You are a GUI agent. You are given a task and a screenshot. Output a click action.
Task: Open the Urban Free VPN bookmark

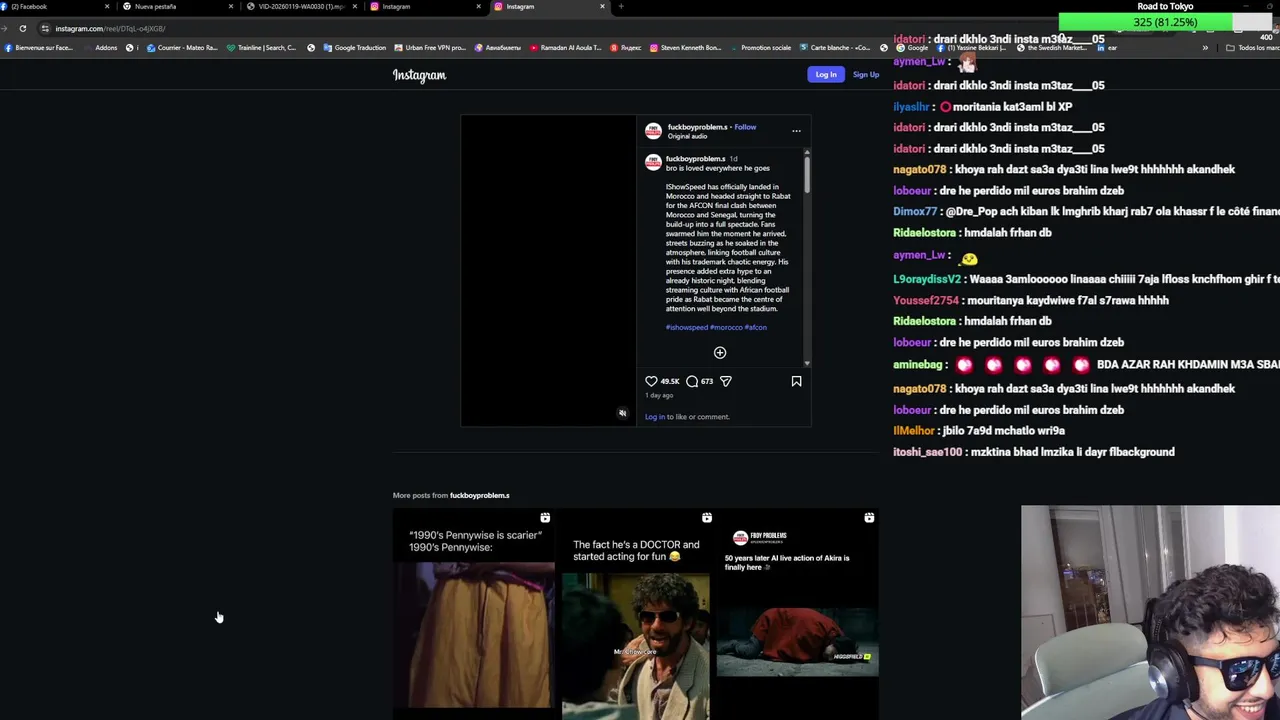pyautogui.click(x=430, y=48)
